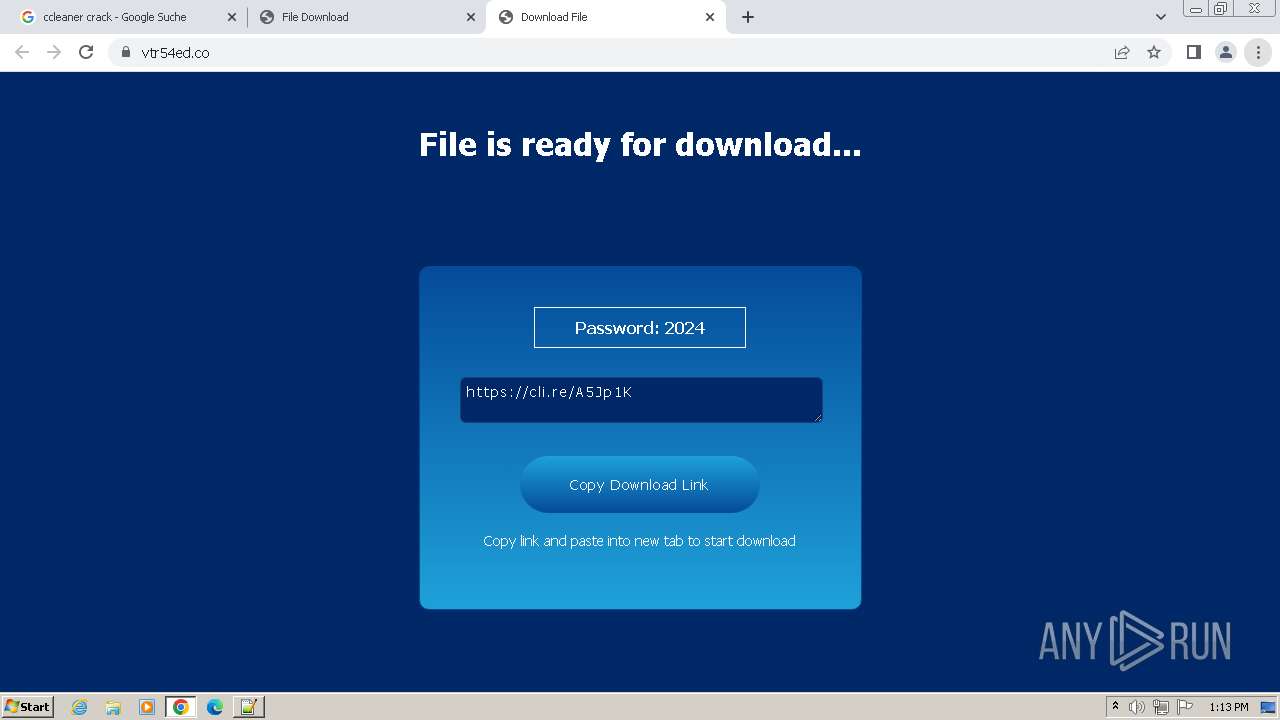This screenshot has height=720, width=1280.
Task: Click the copy link and paste instruction text
Action: [x=640, y=541]
